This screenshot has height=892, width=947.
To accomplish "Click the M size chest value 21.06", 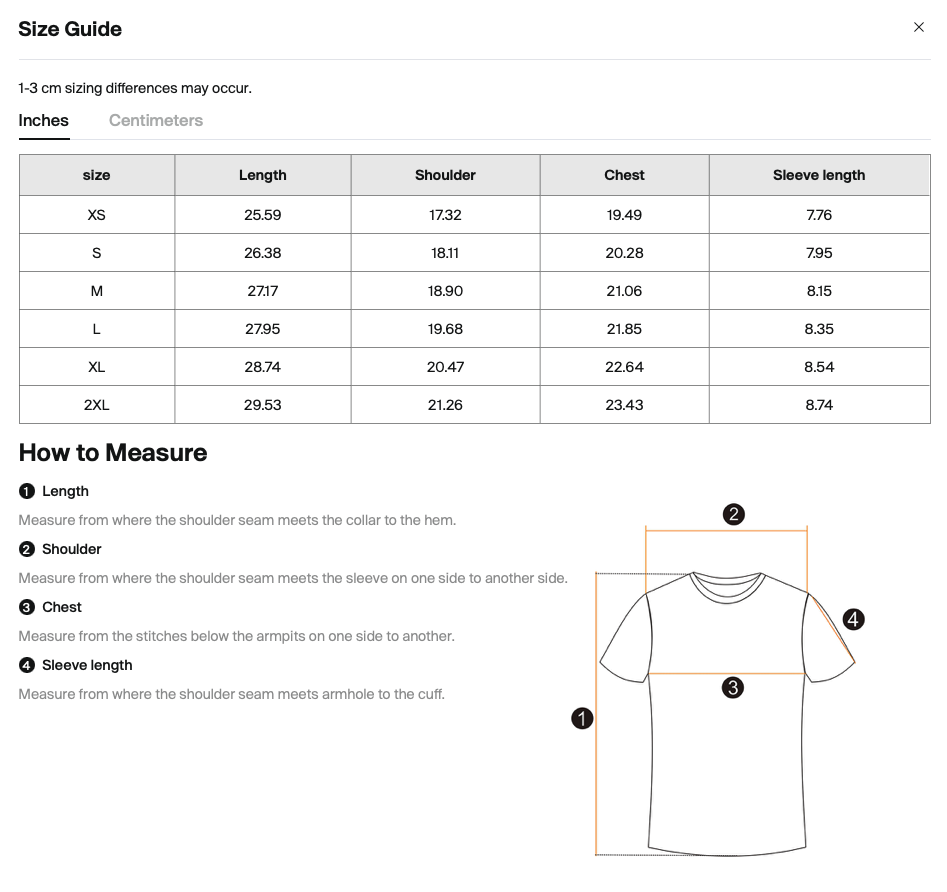I will coord(624,291).
